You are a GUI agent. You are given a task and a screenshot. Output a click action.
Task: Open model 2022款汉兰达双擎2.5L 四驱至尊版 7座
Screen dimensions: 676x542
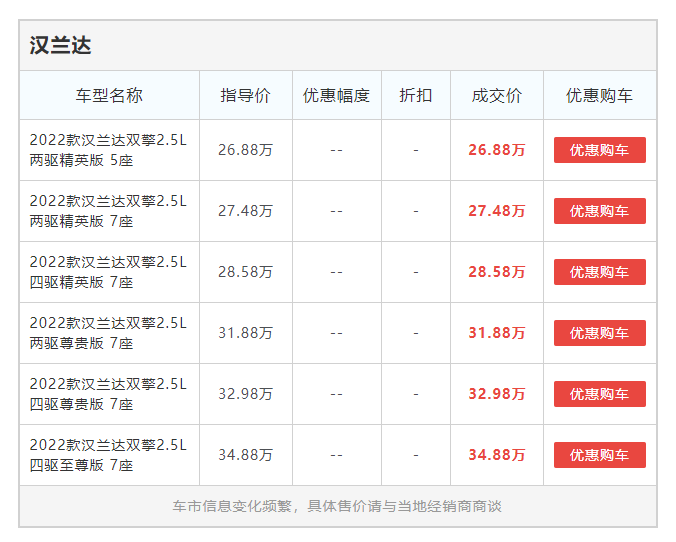click(x=108, y=455)
